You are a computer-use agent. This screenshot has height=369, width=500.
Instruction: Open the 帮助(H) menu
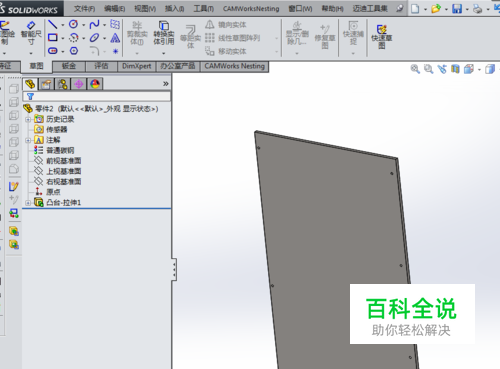tap(332, 9)
